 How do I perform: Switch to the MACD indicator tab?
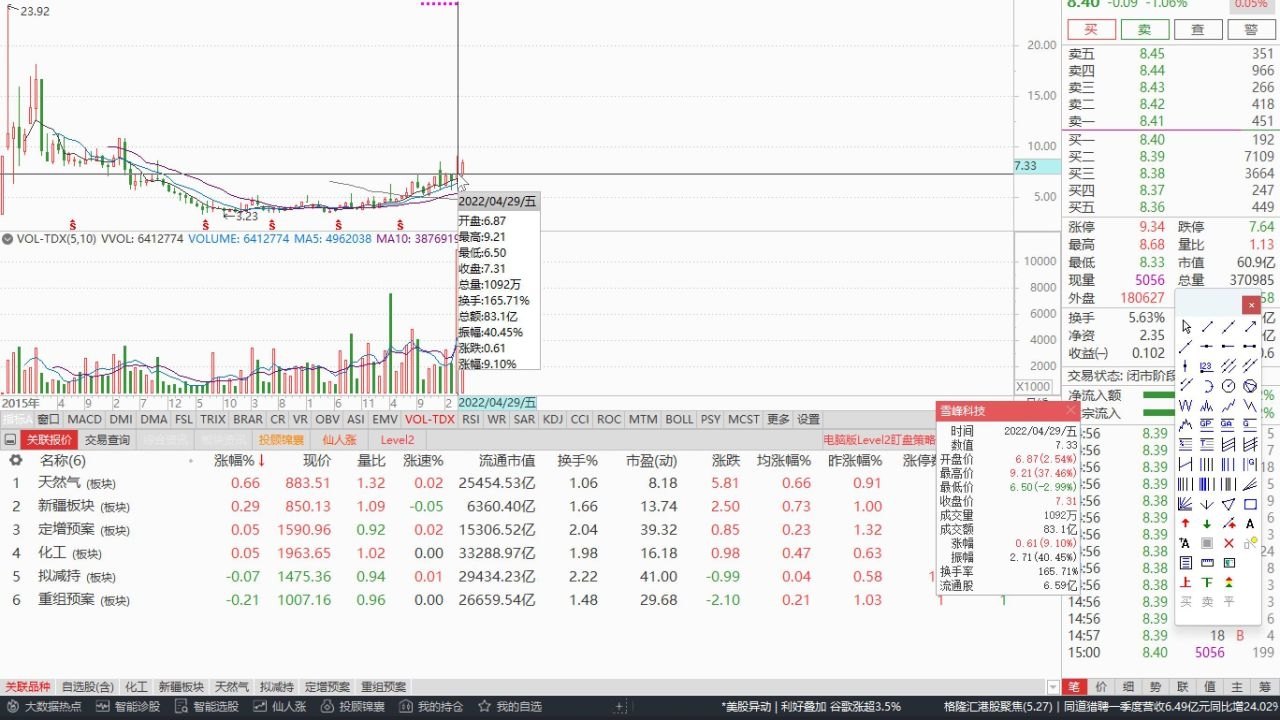85,420
